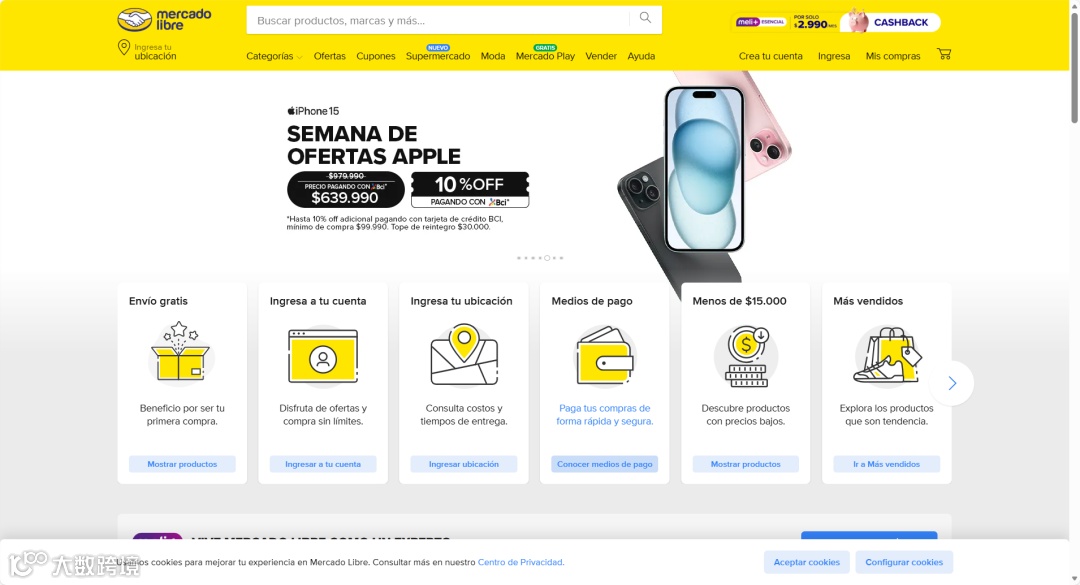Click the location pin icon
Viewport: 1080px width, 585px height.
coord(124,48)
